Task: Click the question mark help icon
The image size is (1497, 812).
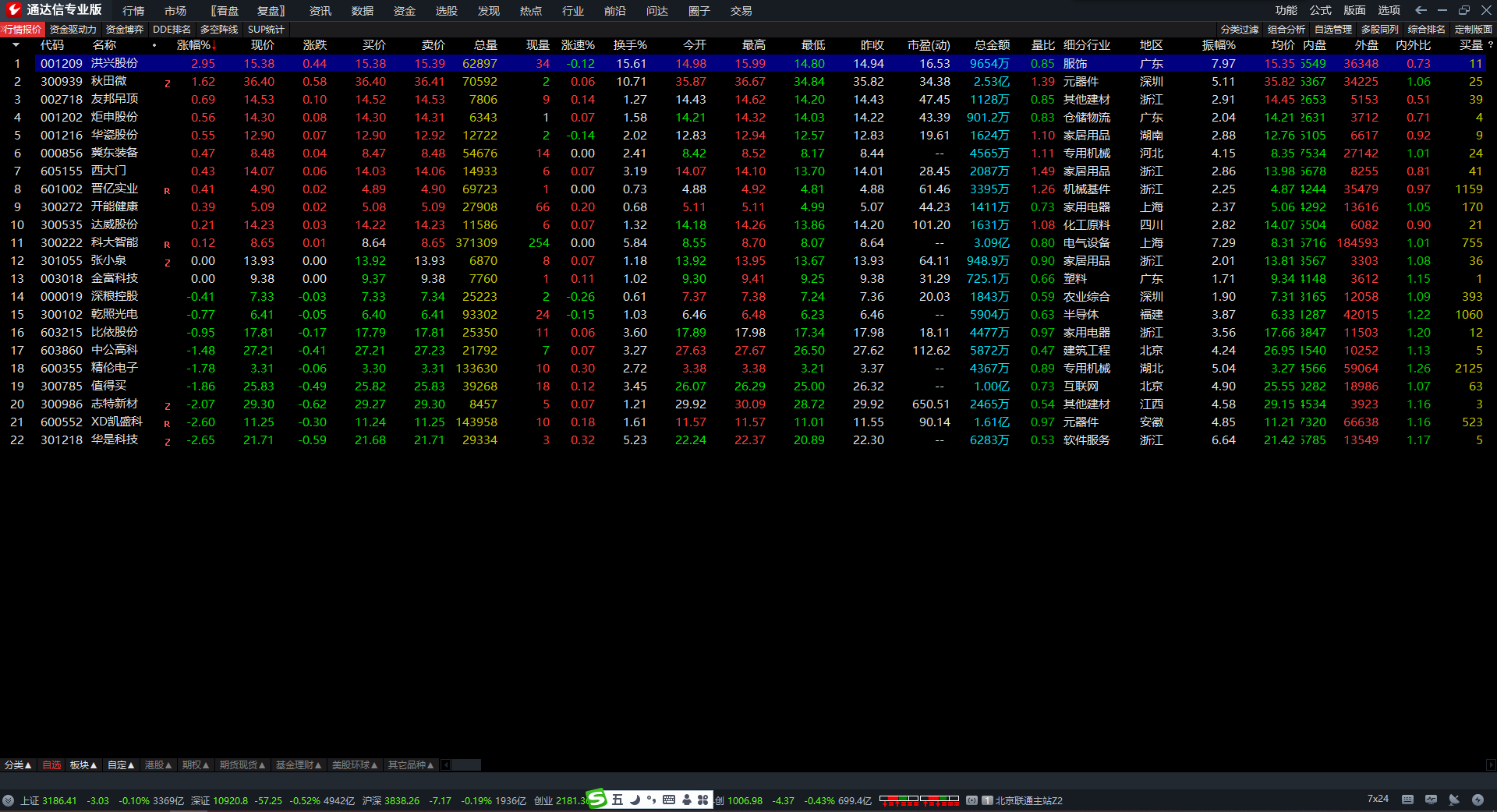Action: 1491,45
